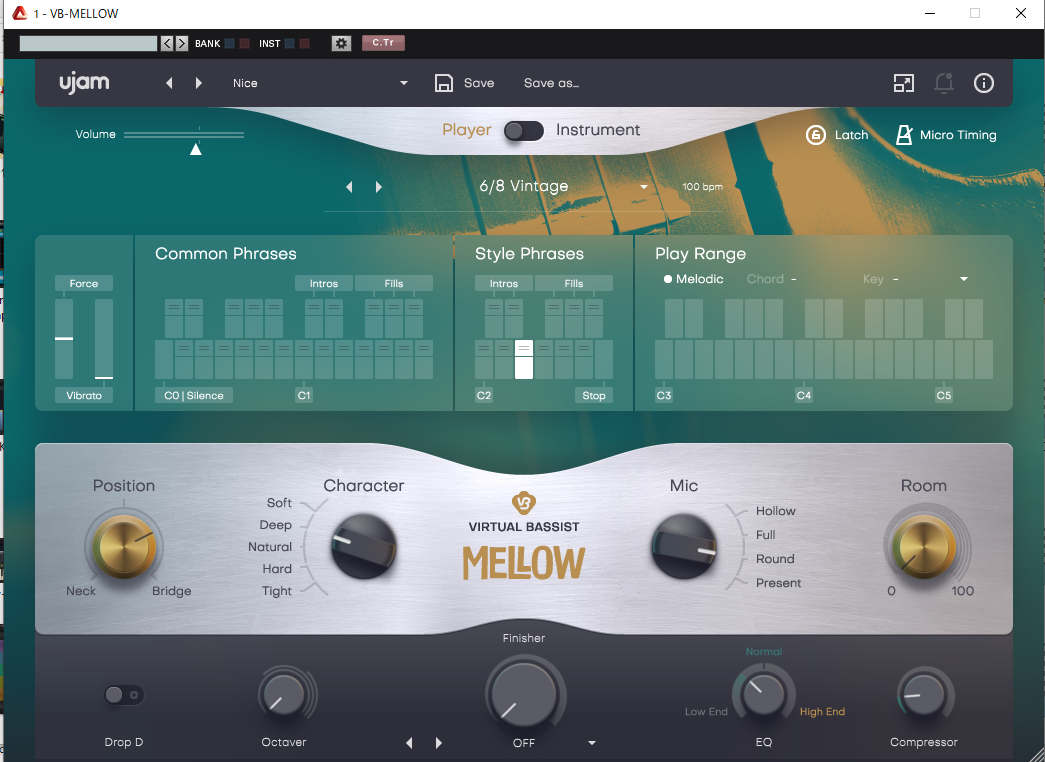Open the Finisher OFF dropdown
This screenshot has height=762, width=1045.
(x=592, y=743)
